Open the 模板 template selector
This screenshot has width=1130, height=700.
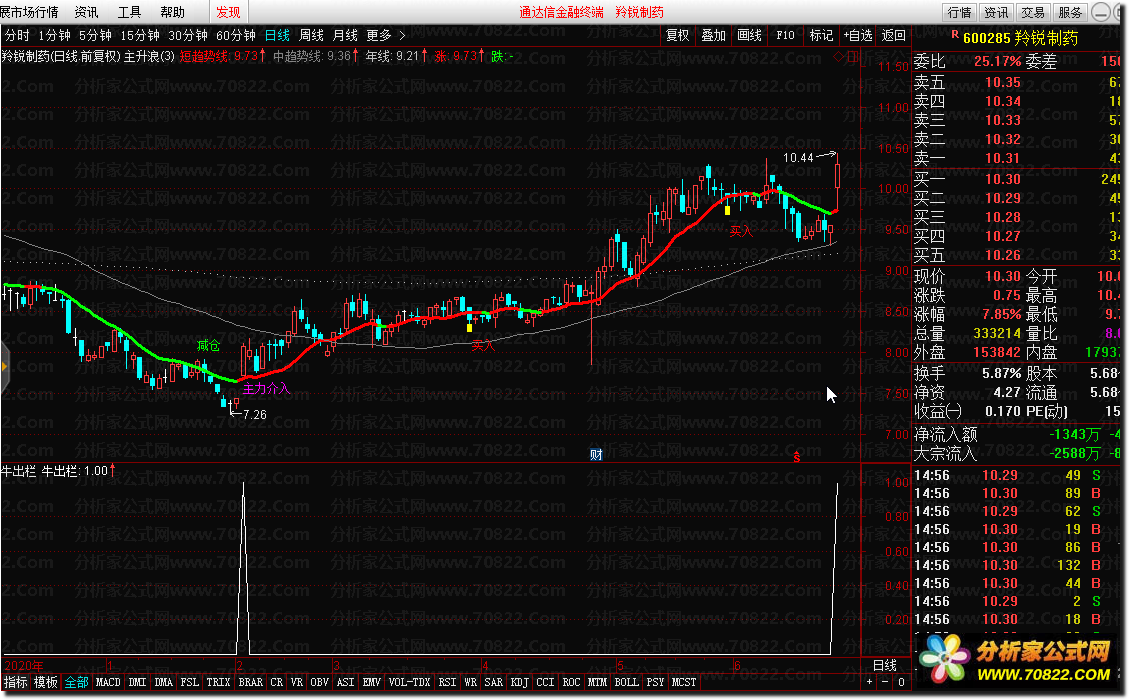(46, 682)
